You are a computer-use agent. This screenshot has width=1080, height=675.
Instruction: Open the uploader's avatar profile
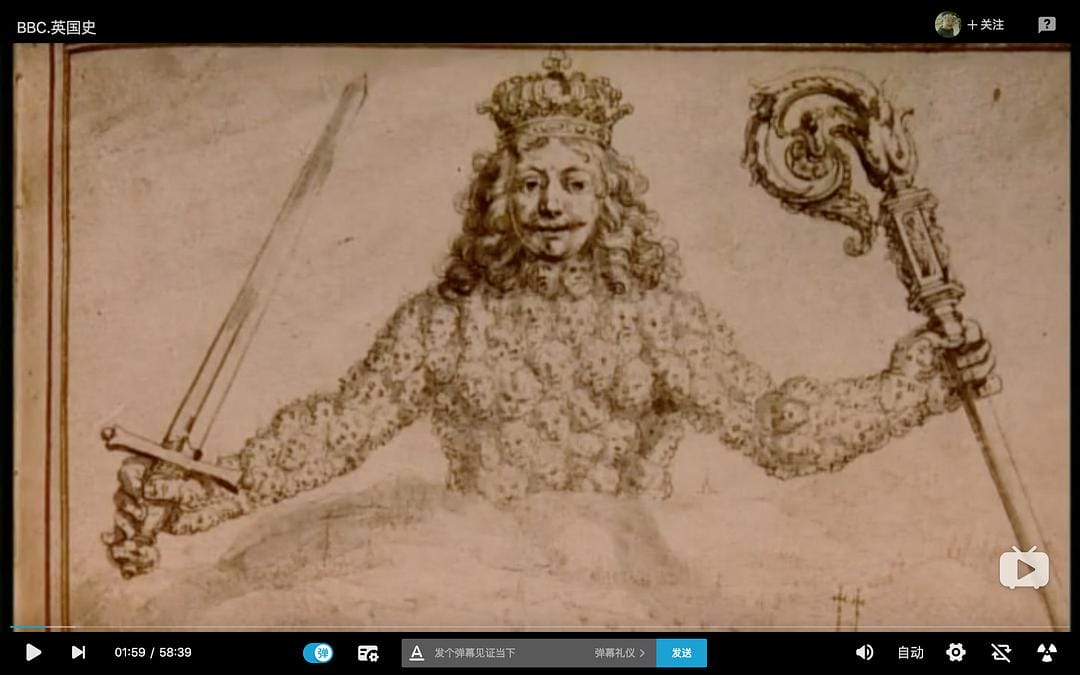(x=948, y=24)
